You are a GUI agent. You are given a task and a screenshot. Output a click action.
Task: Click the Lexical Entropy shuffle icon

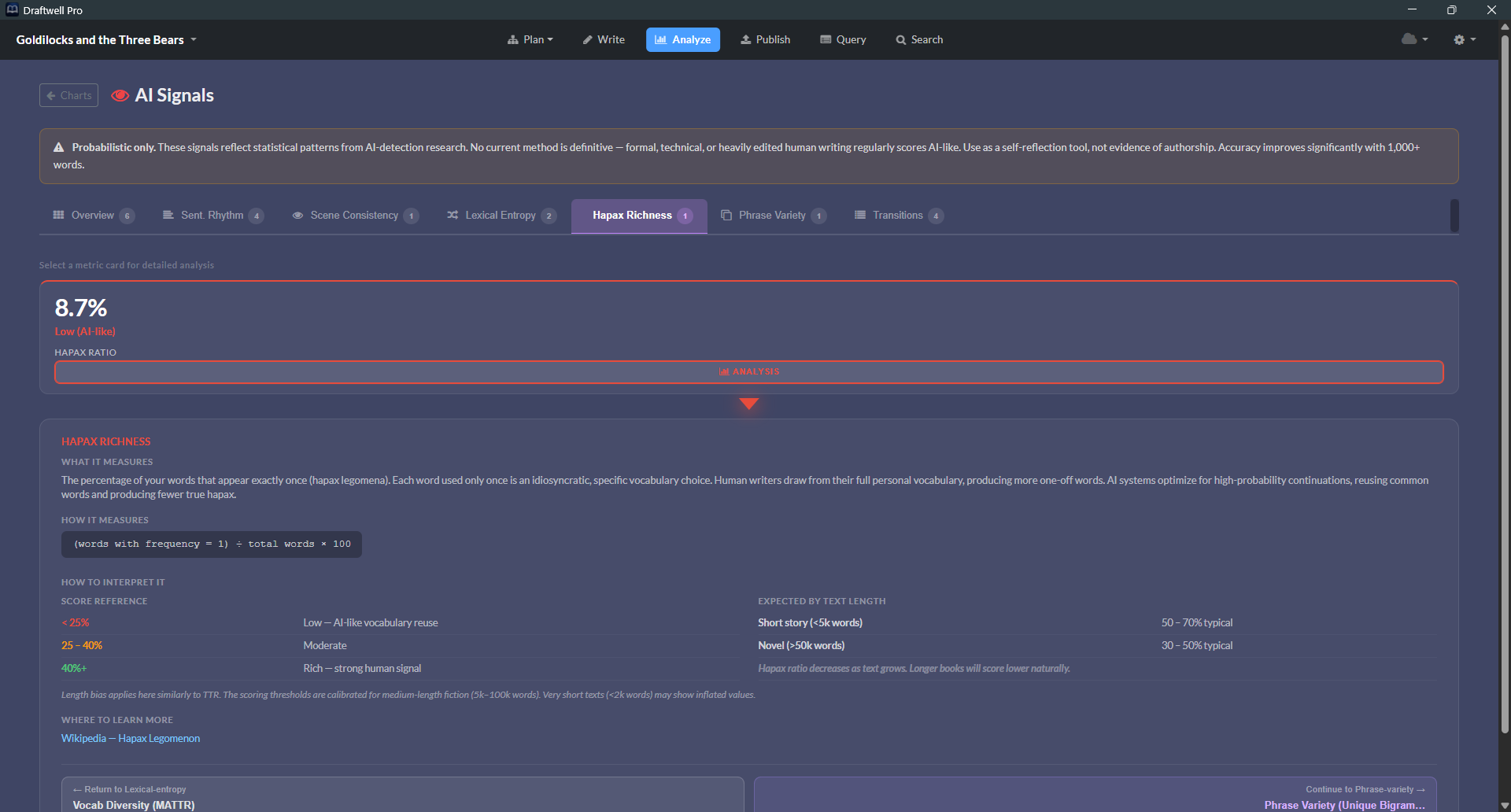[x=453, y=215]
